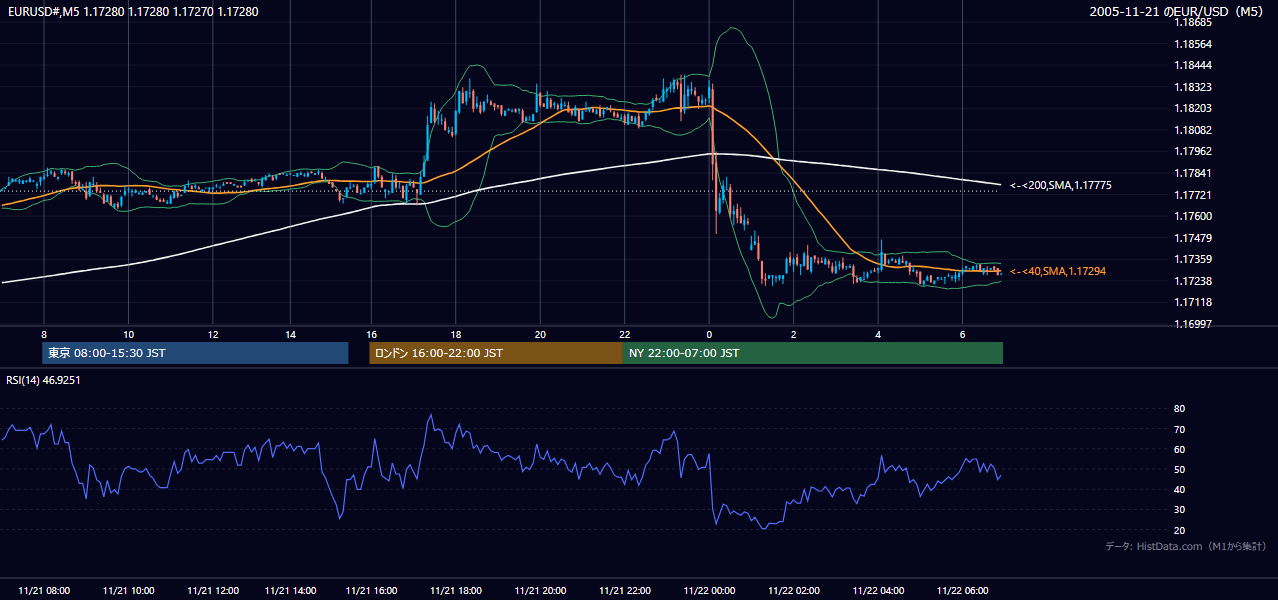
Task: Click the 11/22 04:00 time axis label
Action: pyautogui.click(x=878, y=591)
